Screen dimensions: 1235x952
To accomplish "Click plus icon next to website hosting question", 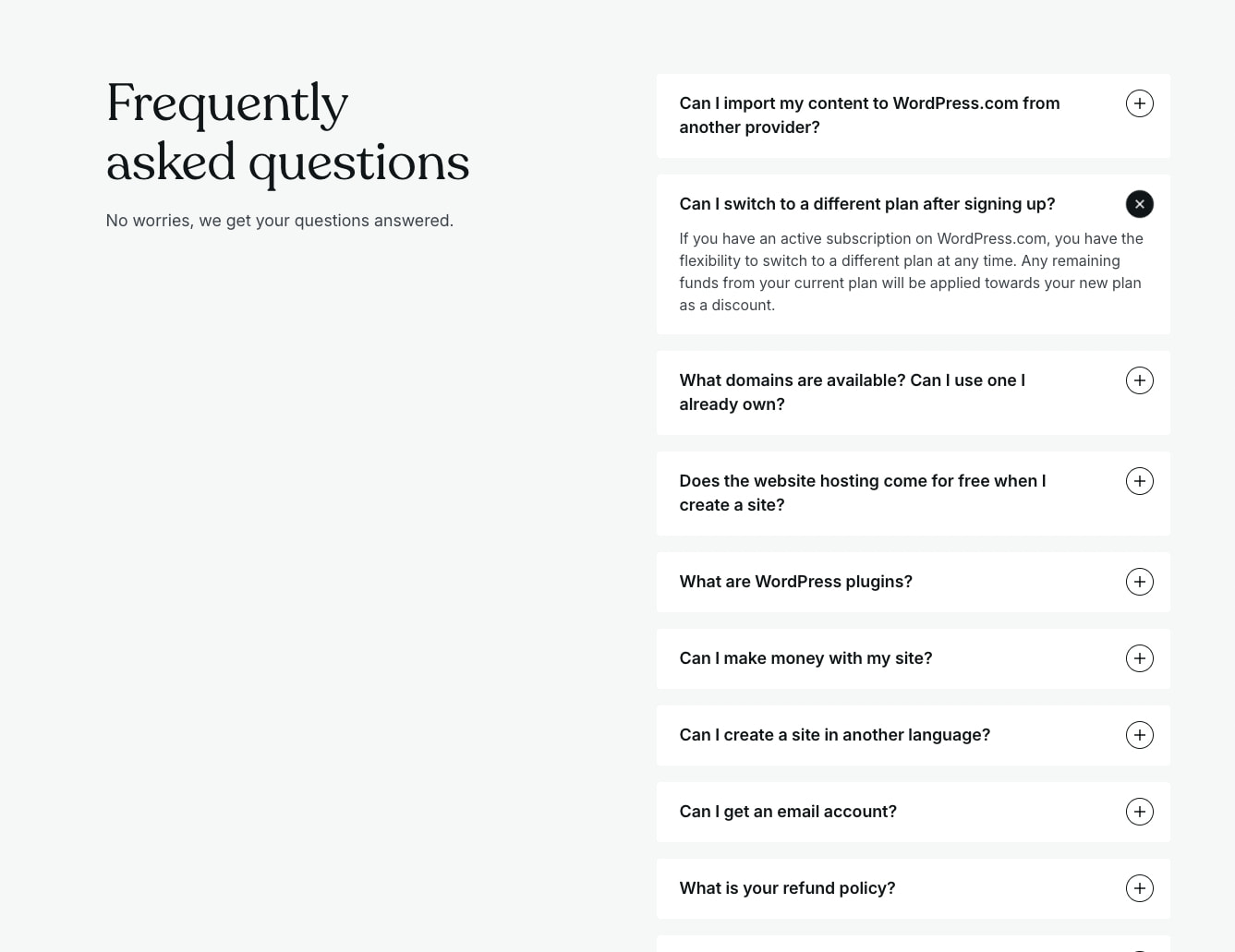I will click(x=1139, y=481).
